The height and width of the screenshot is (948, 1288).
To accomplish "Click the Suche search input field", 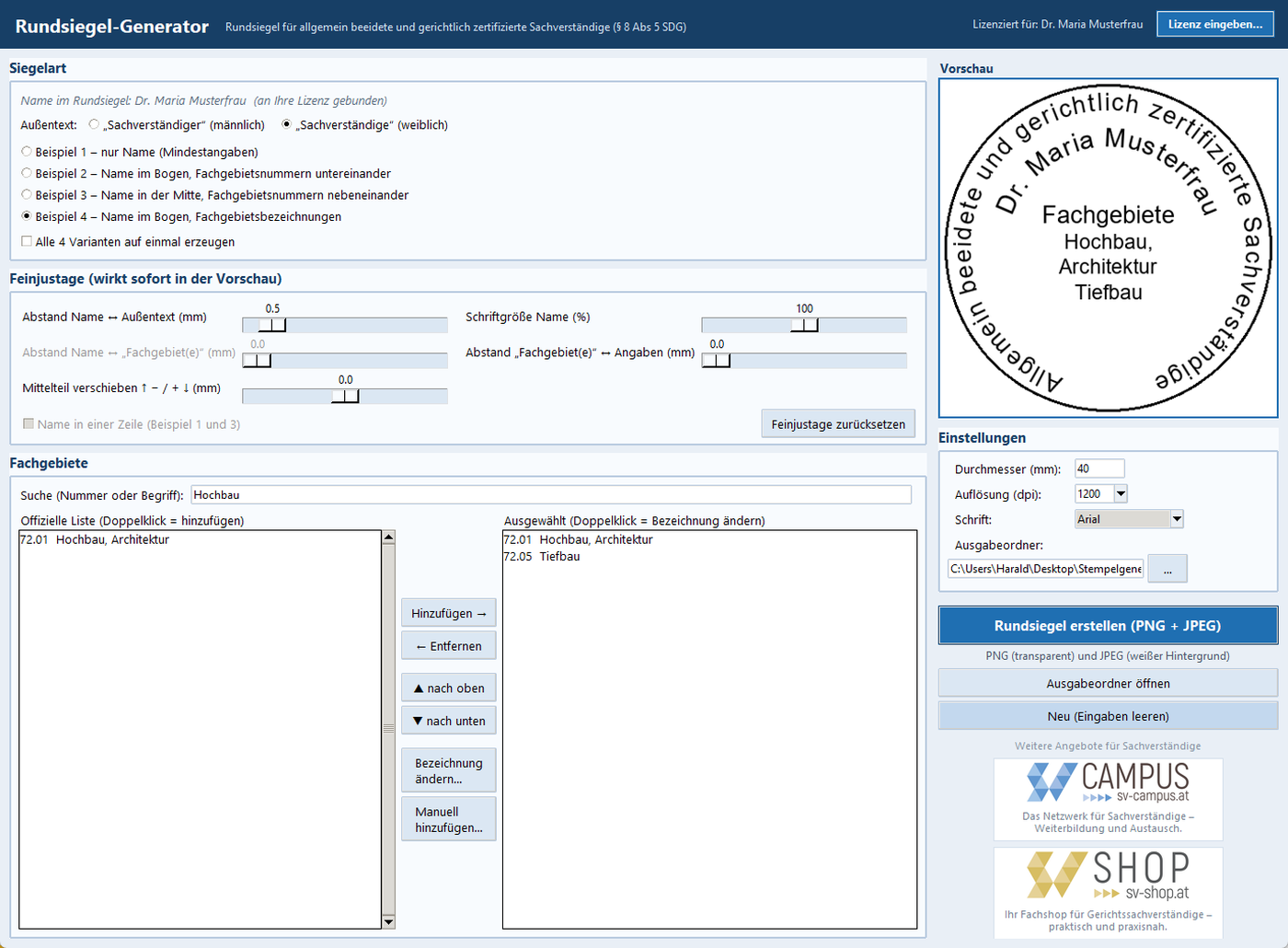I will tap(551, 494).
